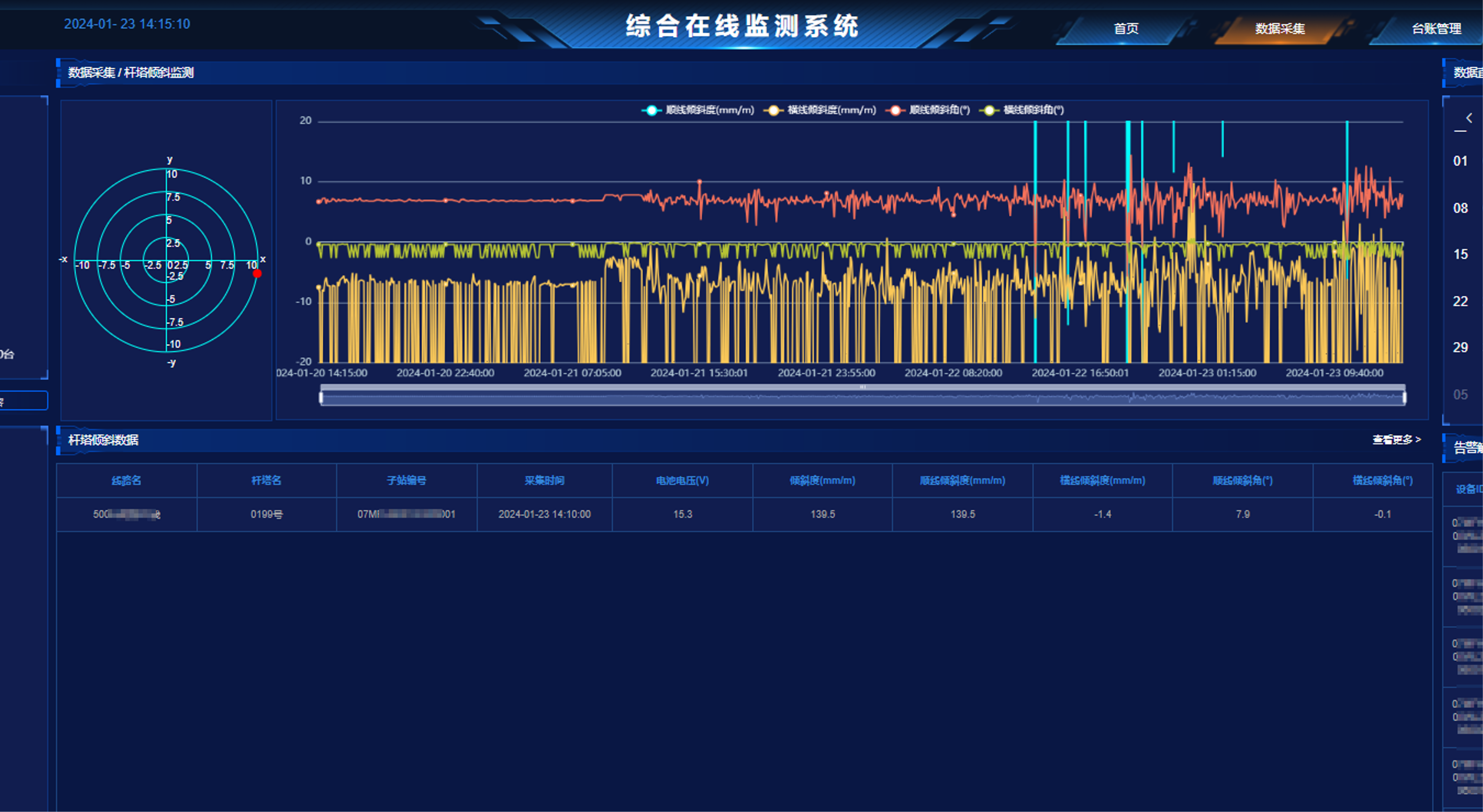The width and height of the screenshot is (1483, 812).
Task: Click the 电池电压(V) column header
Action: [682, 480]
